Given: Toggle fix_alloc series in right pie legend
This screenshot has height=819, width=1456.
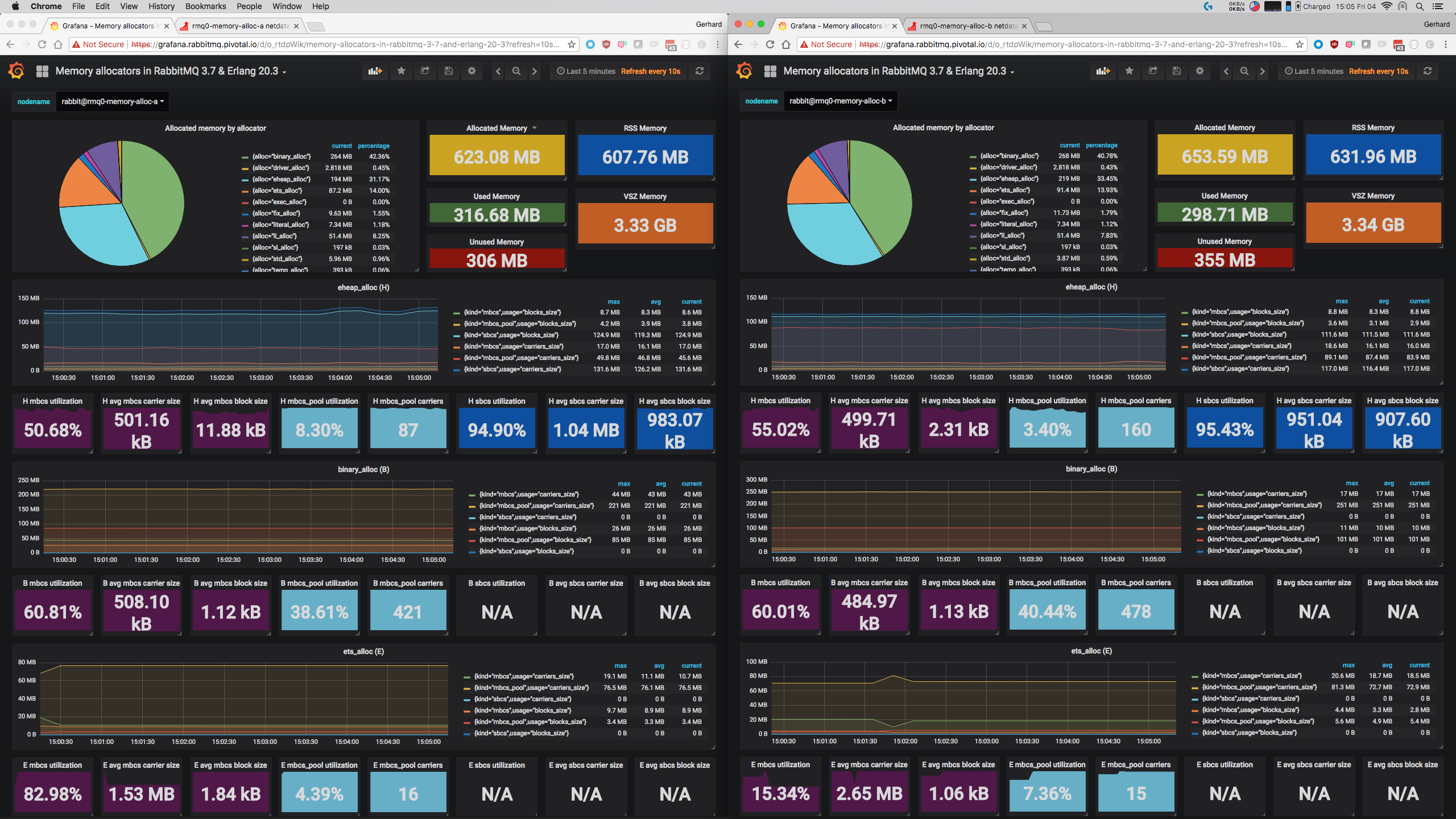Looking at the screenshot, I should click(x=1004, y=213).
